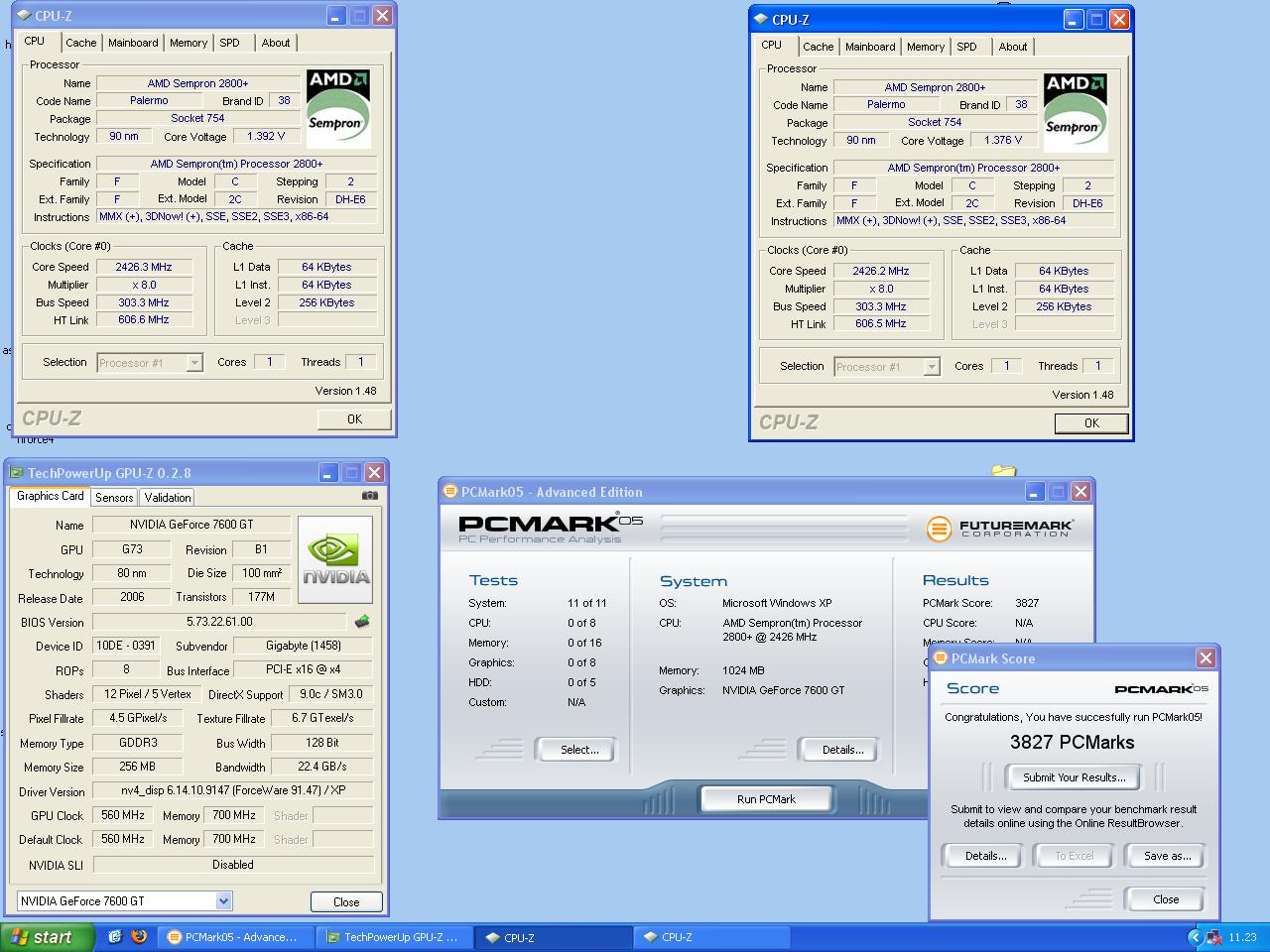Image resolution: width=1270 pixels, height=952 pixels.
Task: Switch to second CPU-Z taskbar button
Action: tap(711, 937)
